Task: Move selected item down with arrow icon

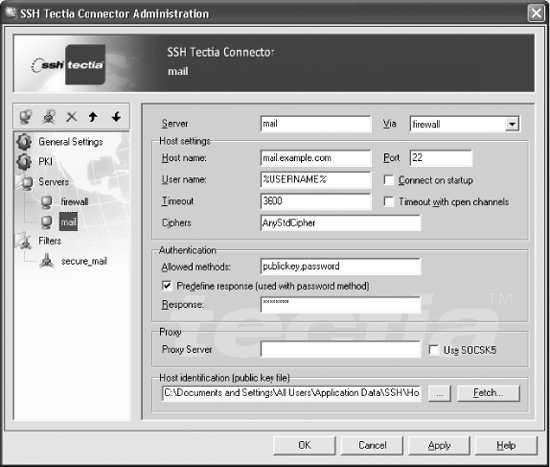Action: click(116, 116)
